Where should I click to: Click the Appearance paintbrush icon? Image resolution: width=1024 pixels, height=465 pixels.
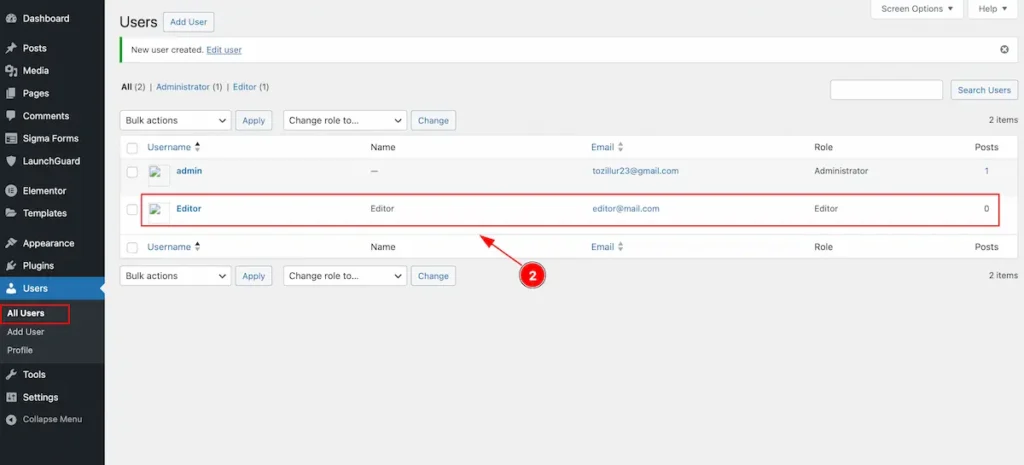pos(10,243)
